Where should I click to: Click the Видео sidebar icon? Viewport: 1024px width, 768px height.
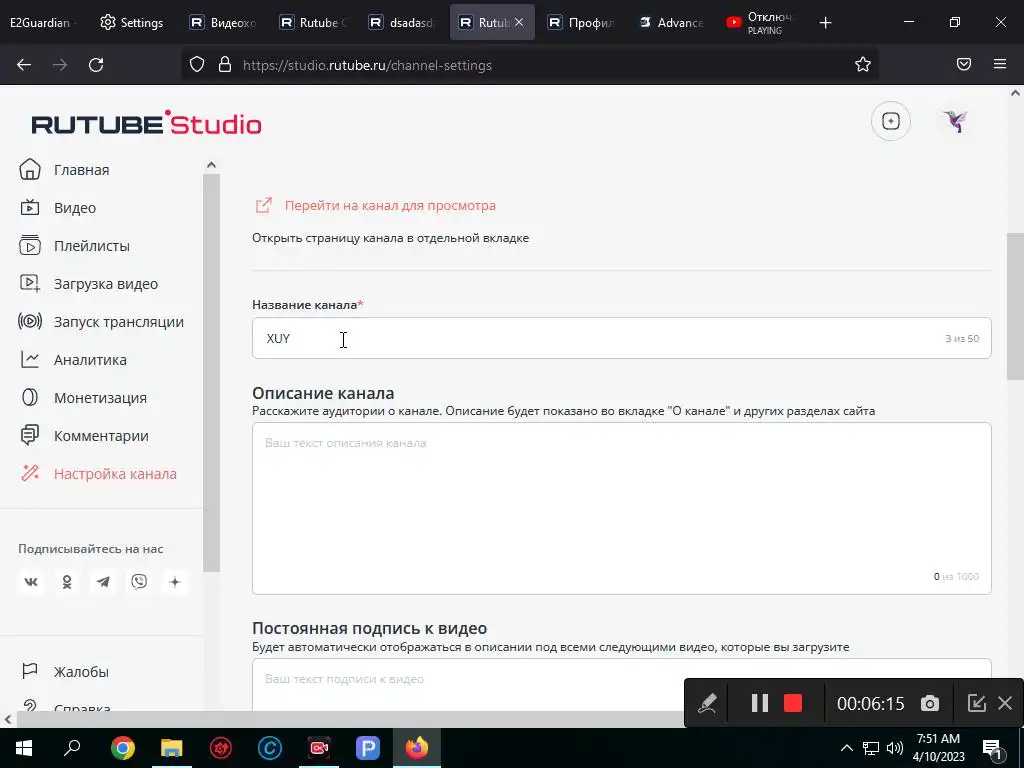29,208
